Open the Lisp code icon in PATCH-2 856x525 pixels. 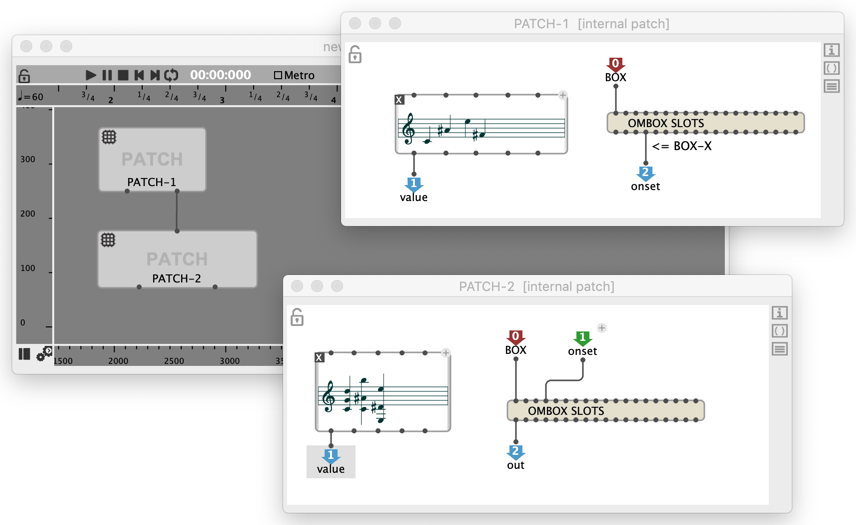tap(780, 331)
